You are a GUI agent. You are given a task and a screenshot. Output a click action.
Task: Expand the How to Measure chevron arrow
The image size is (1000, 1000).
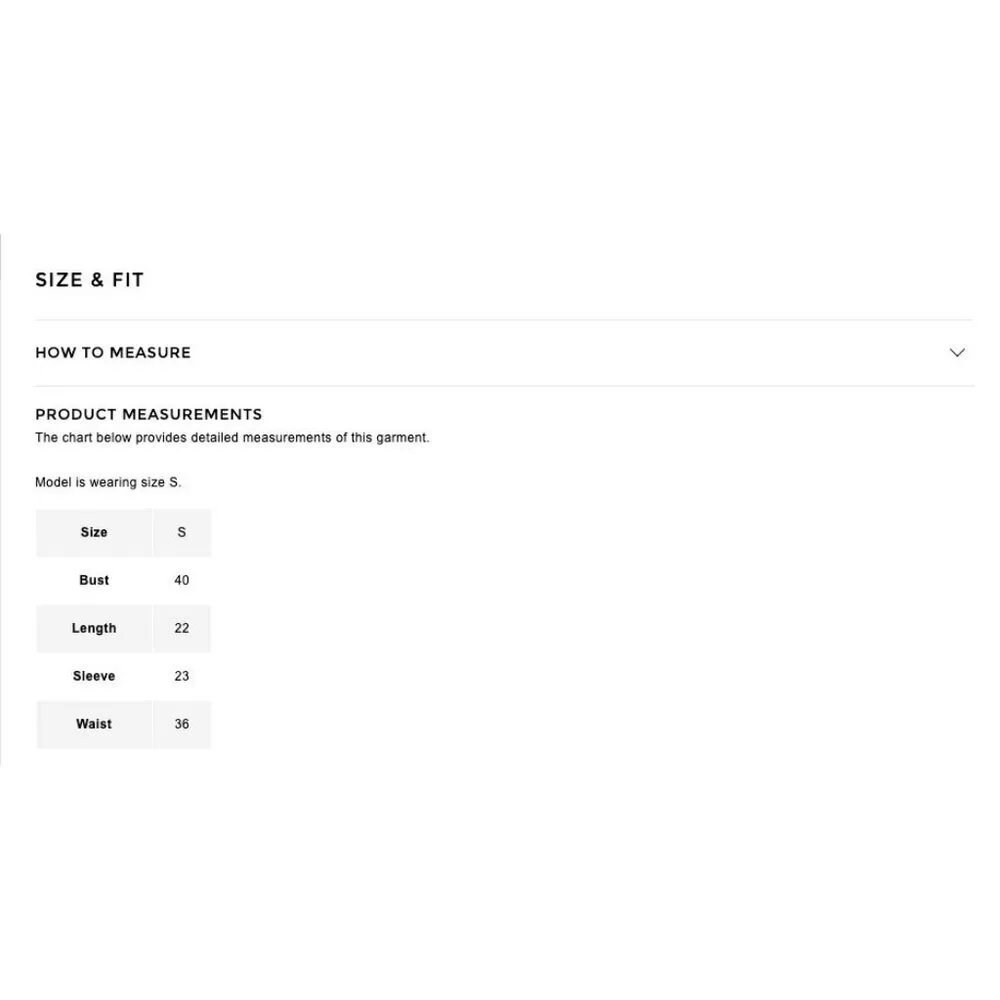(x=957, y=353)
